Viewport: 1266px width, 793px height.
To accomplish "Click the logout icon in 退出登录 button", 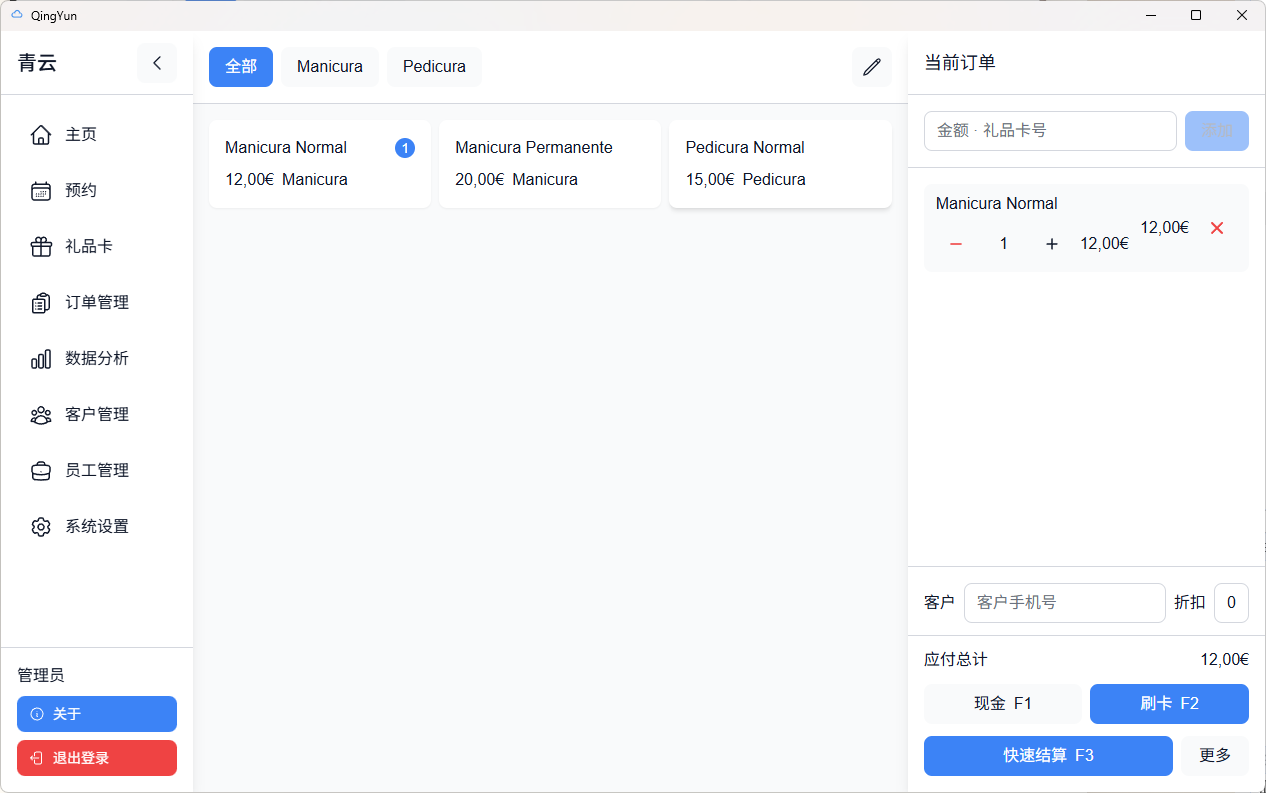I will point(37,758).
